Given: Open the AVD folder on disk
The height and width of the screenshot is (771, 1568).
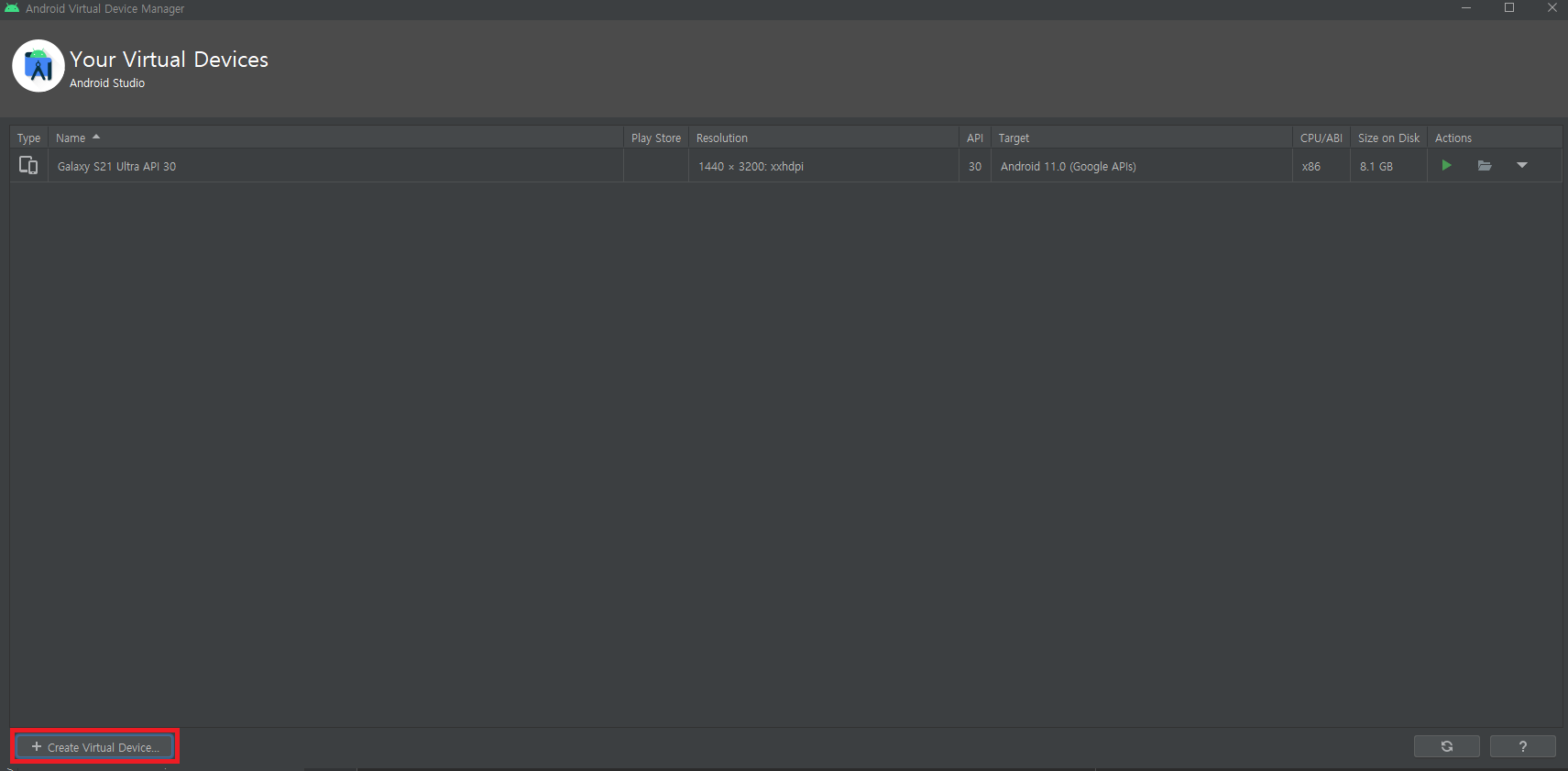Looking at the screenshot, I should click(1485, 166).
